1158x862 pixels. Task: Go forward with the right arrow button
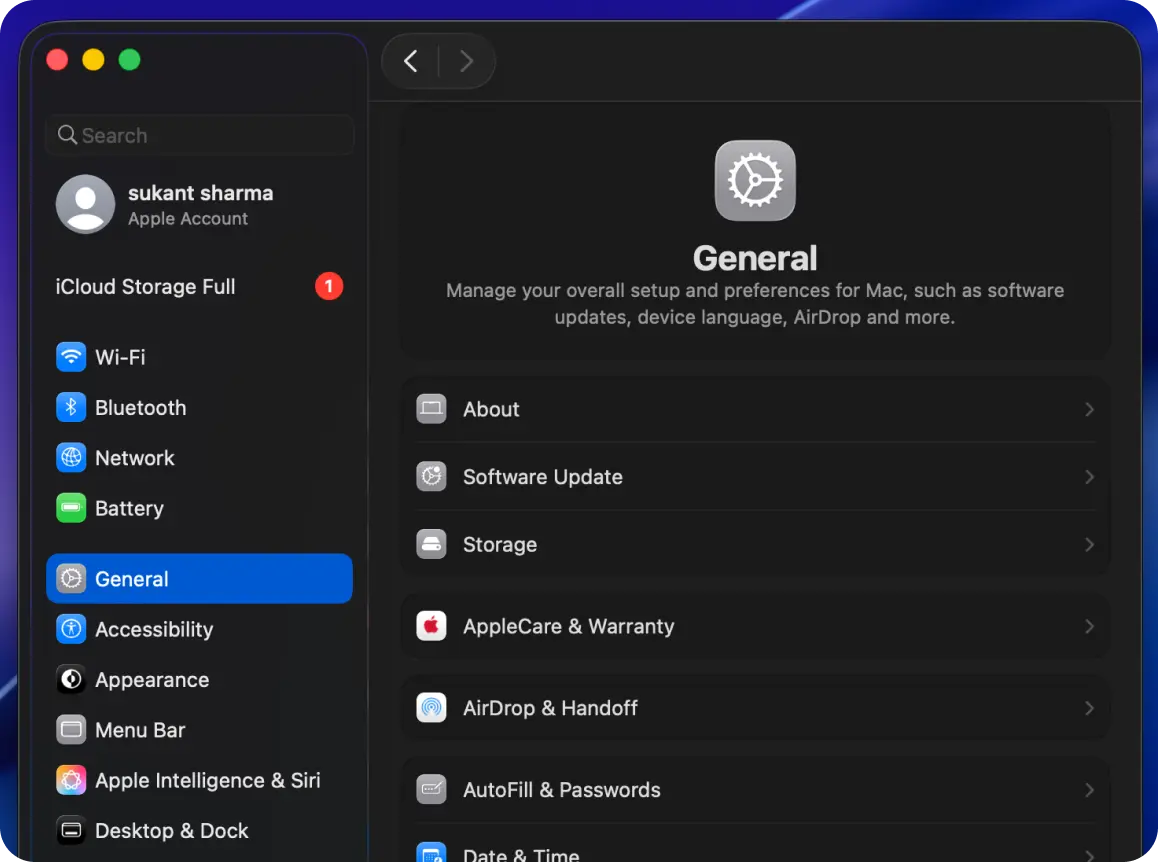466,61
